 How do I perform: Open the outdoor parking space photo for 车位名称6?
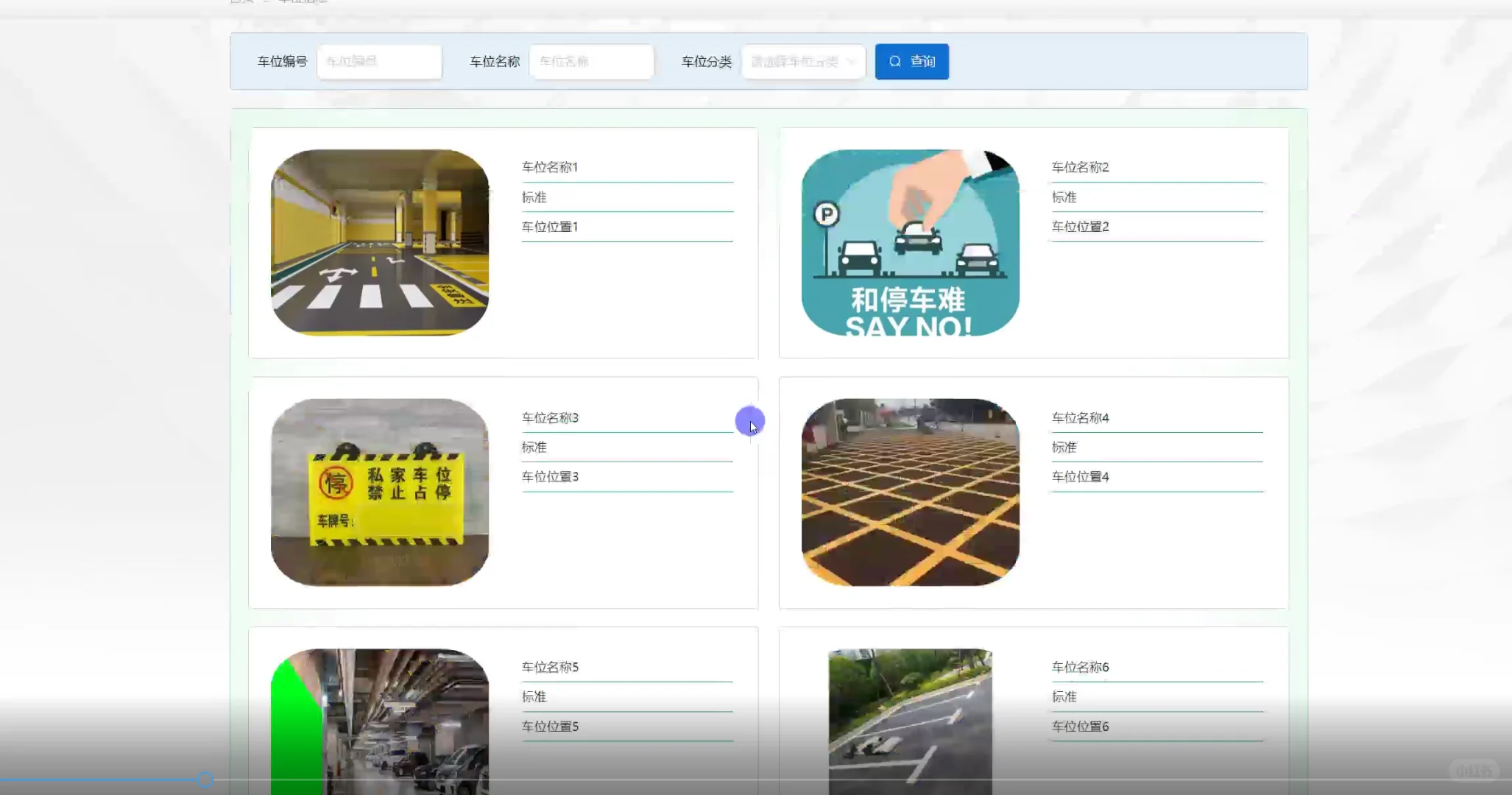click(x=910, y=718)
